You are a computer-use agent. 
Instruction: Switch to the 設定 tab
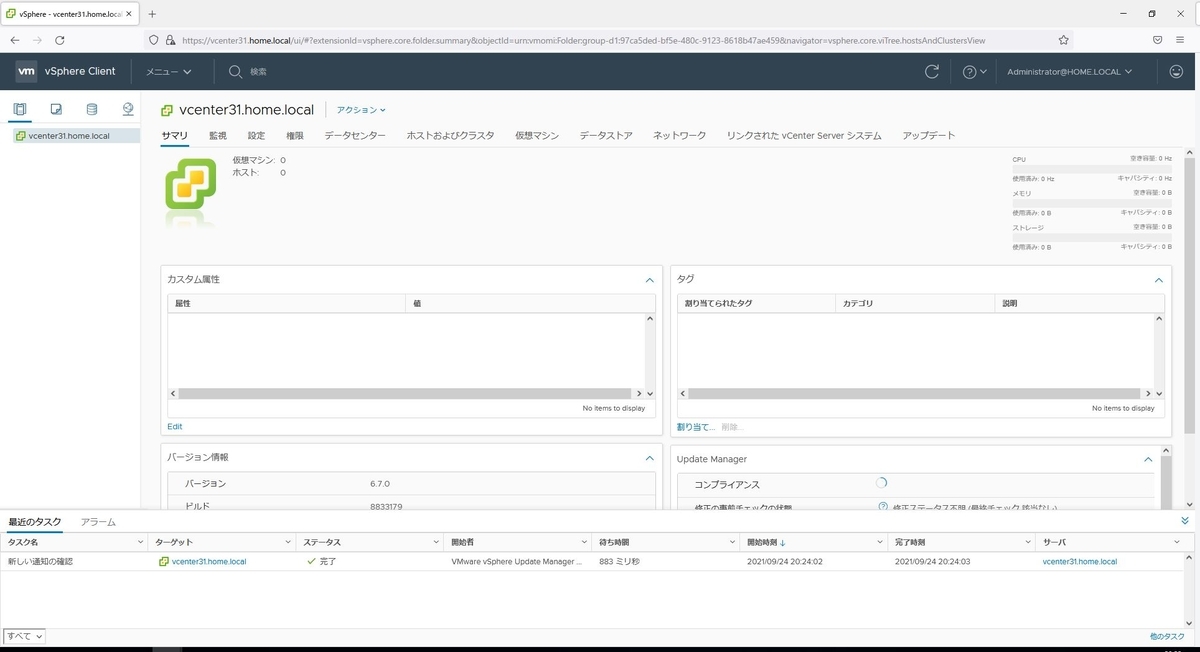point(256,135)
